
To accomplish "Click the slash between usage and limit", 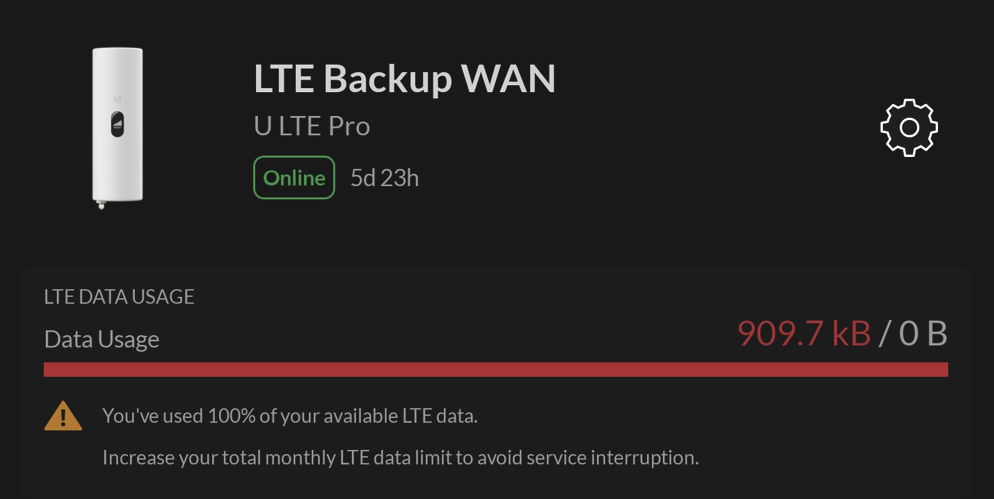I will (884, 333).
